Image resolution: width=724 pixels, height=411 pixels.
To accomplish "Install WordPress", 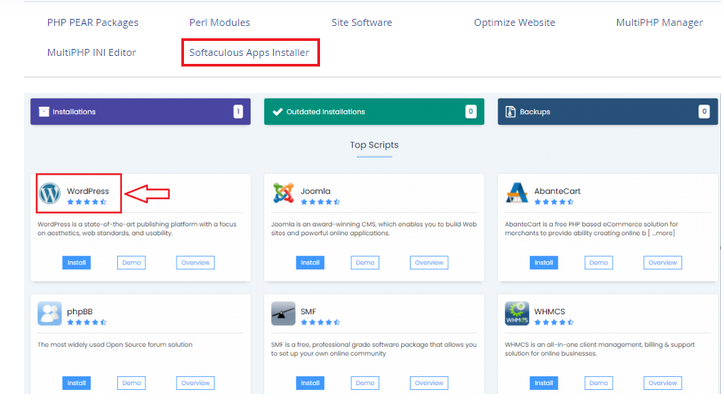I will pyautogui.click(x=77, y=263).
